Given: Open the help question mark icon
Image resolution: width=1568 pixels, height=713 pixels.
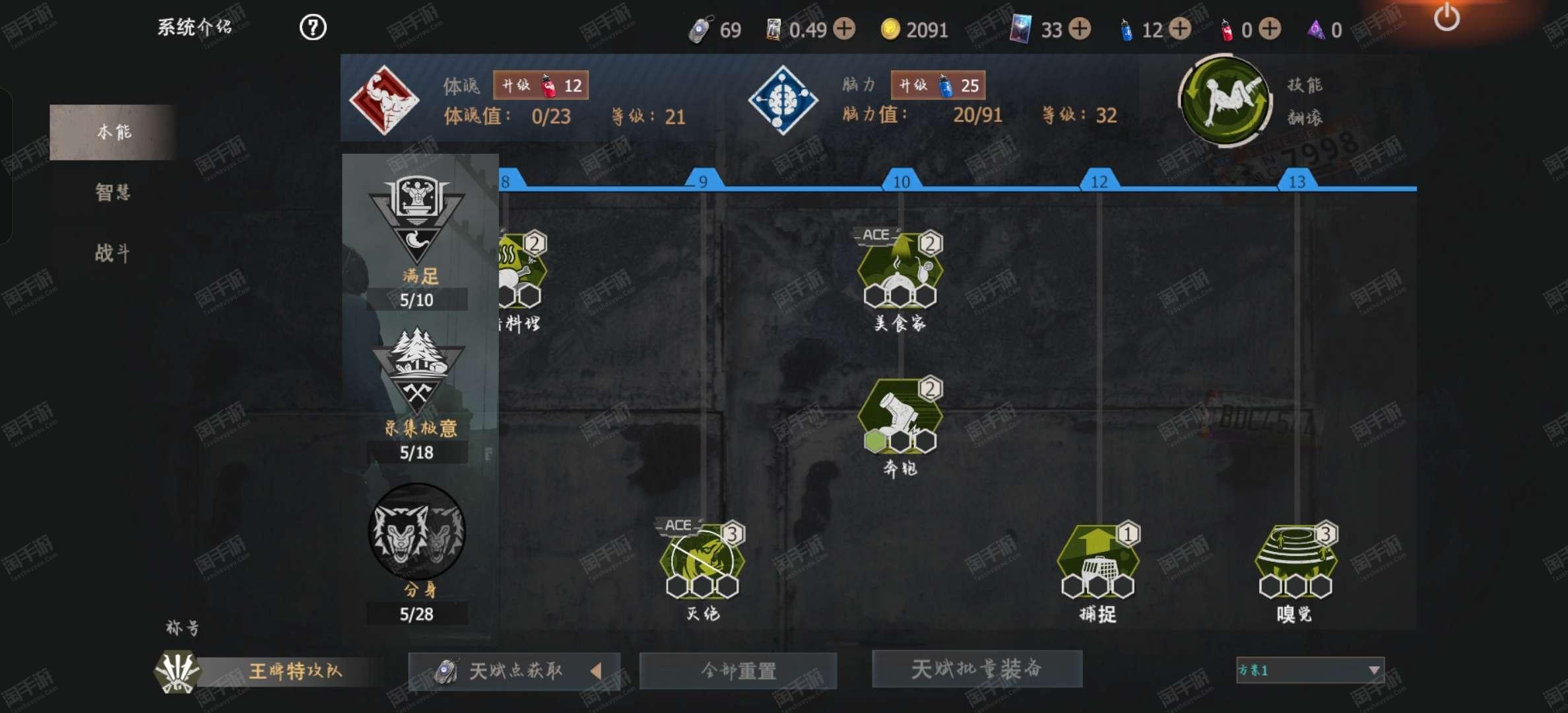Looking at the screenshot, I should pos(313,28).
